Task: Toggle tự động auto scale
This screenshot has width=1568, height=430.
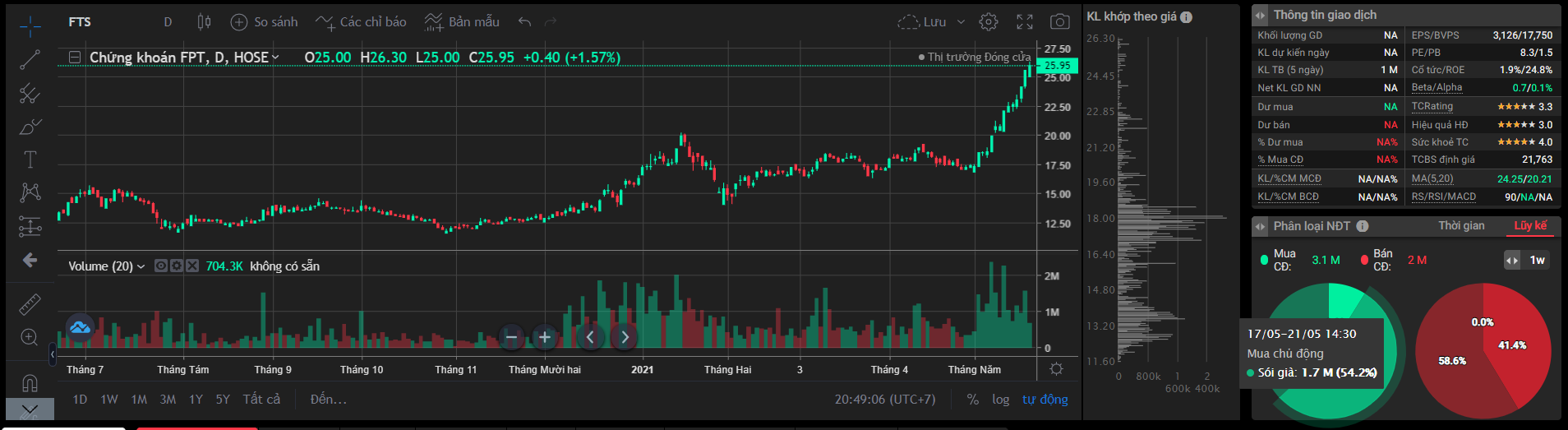Action: coord(1045,400)
